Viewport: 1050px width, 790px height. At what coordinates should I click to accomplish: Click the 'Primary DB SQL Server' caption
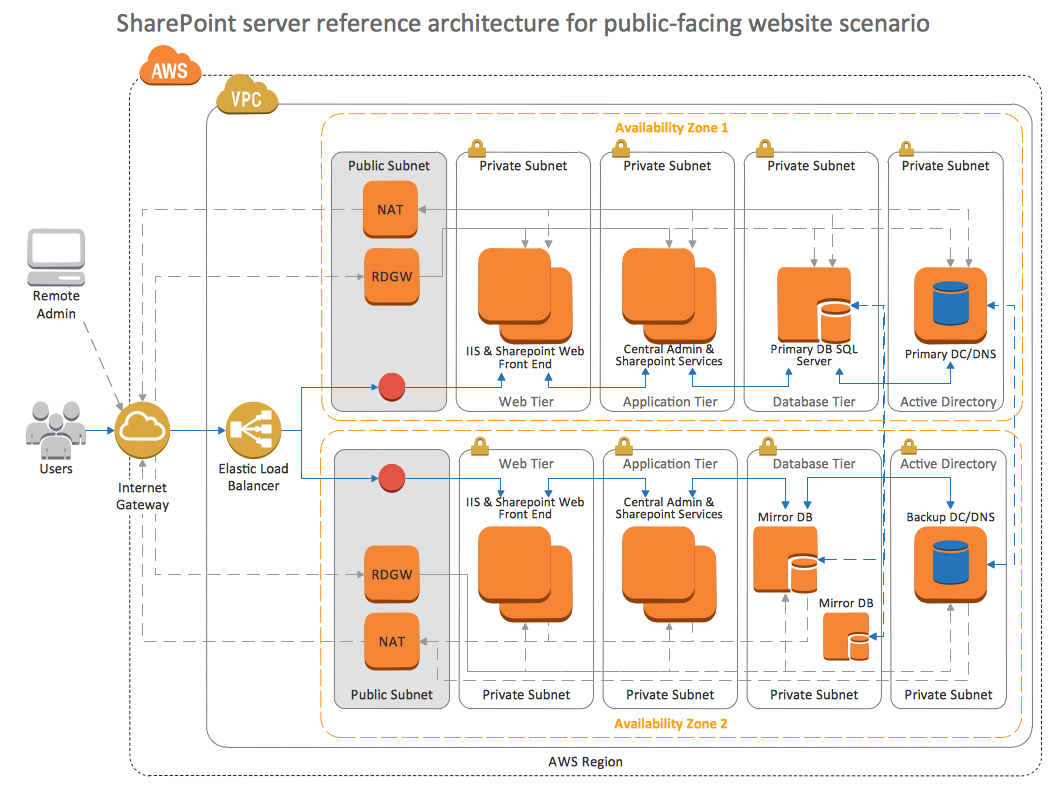pos(814,356)
